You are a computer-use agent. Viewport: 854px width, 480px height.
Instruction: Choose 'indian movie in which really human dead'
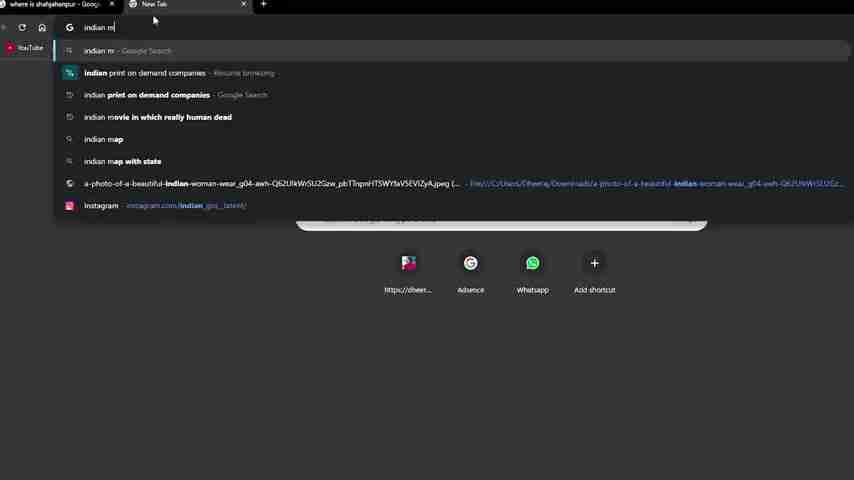coord(158,117)
